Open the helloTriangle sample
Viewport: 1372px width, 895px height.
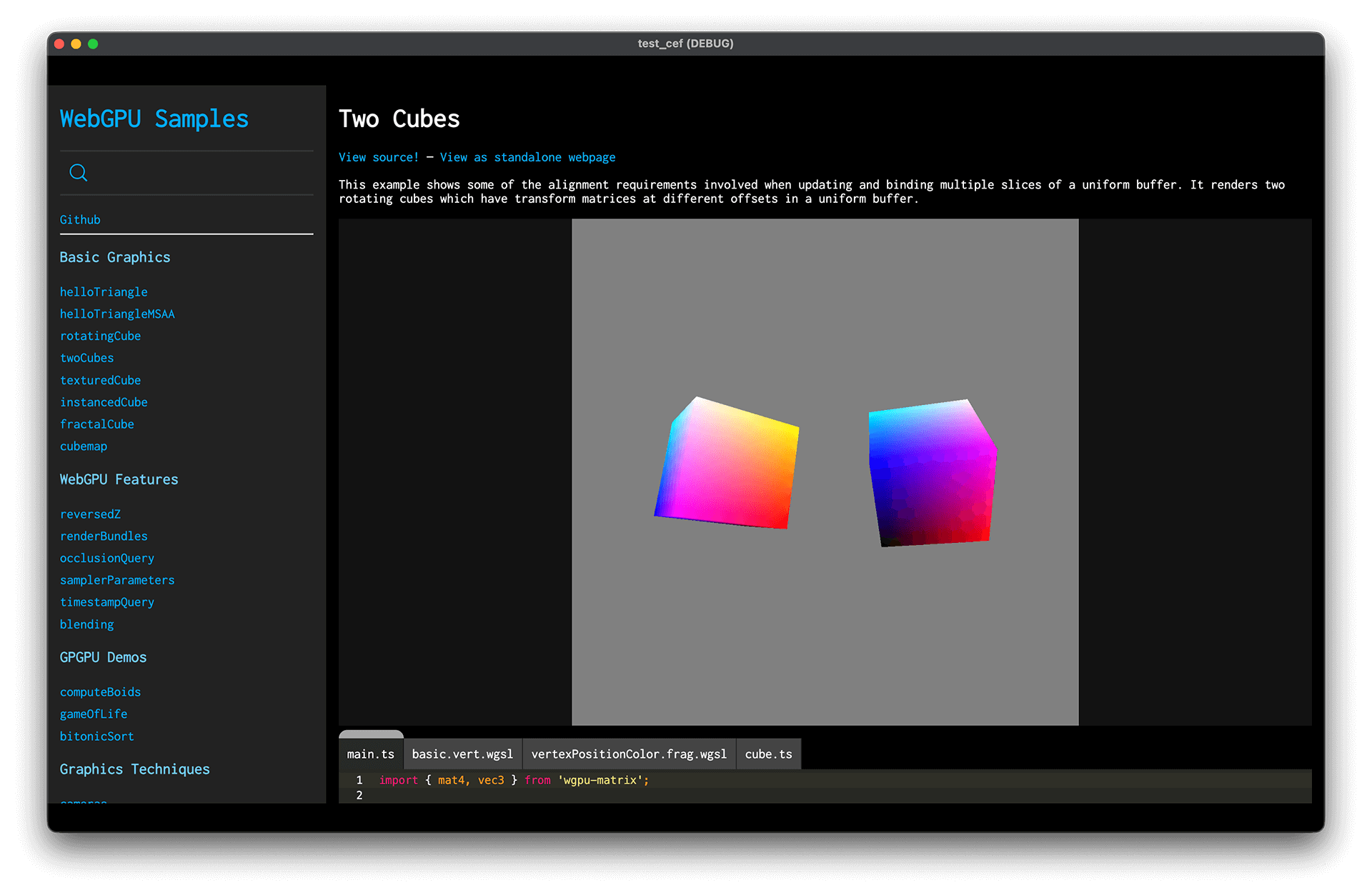pyautogui.click(x=104, y=292)
